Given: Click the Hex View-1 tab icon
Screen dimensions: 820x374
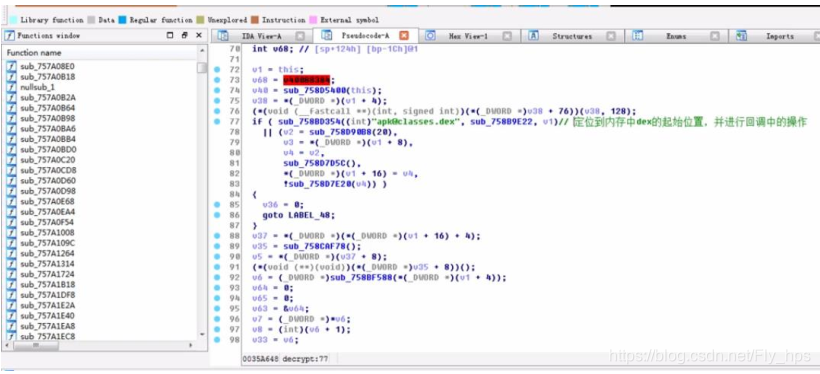Looking at the screenshot, I should pos(430,36).
